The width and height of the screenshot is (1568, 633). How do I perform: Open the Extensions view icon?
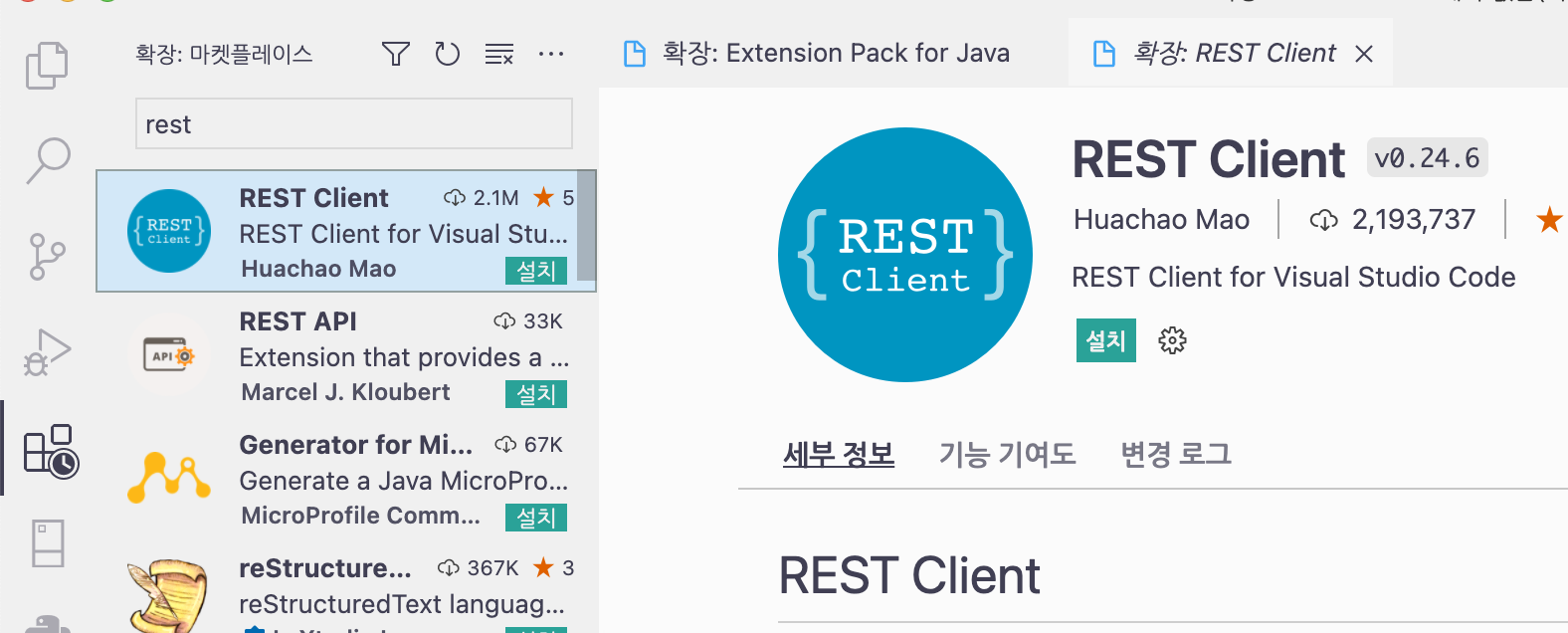click(50, 452)
